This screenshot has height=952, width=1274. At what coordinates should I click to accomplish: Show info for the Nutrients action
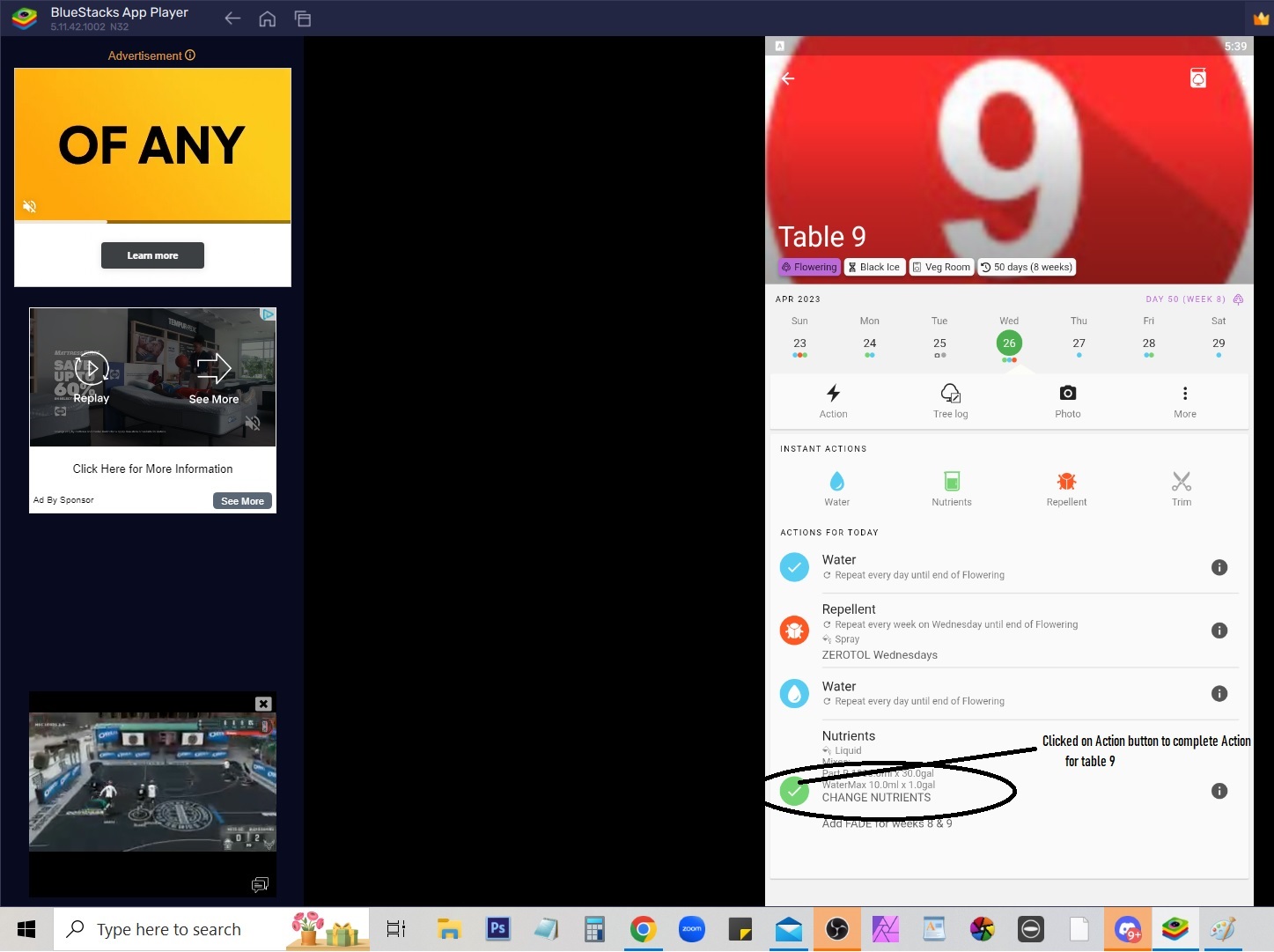(1219, 791)
